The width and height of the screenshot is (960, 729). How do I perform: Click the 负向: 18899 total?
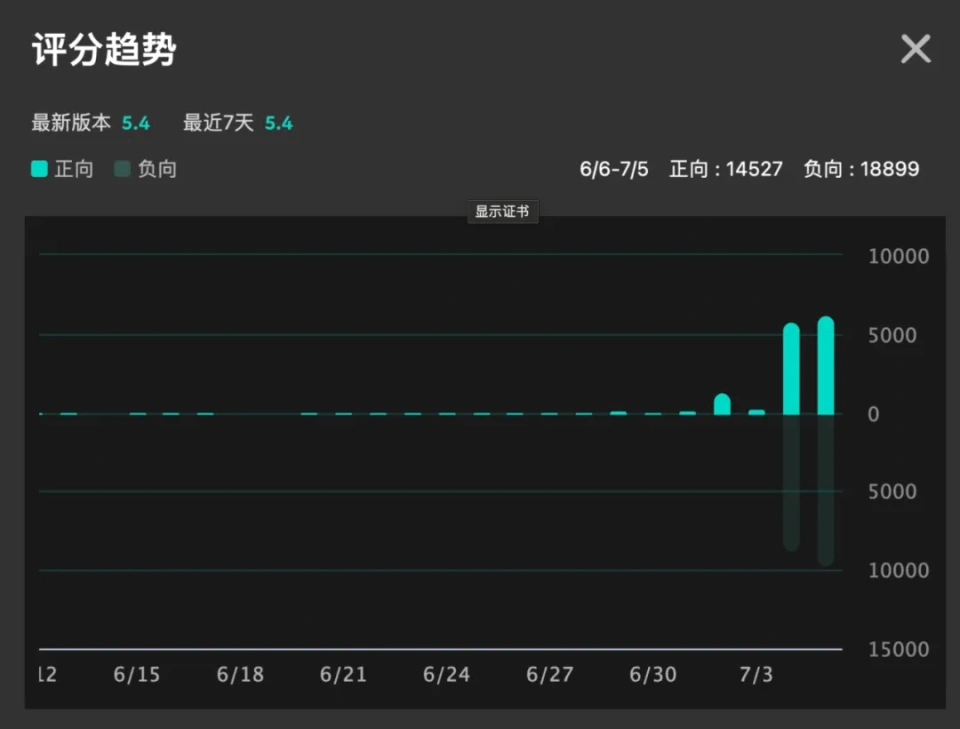coord(861,170)
